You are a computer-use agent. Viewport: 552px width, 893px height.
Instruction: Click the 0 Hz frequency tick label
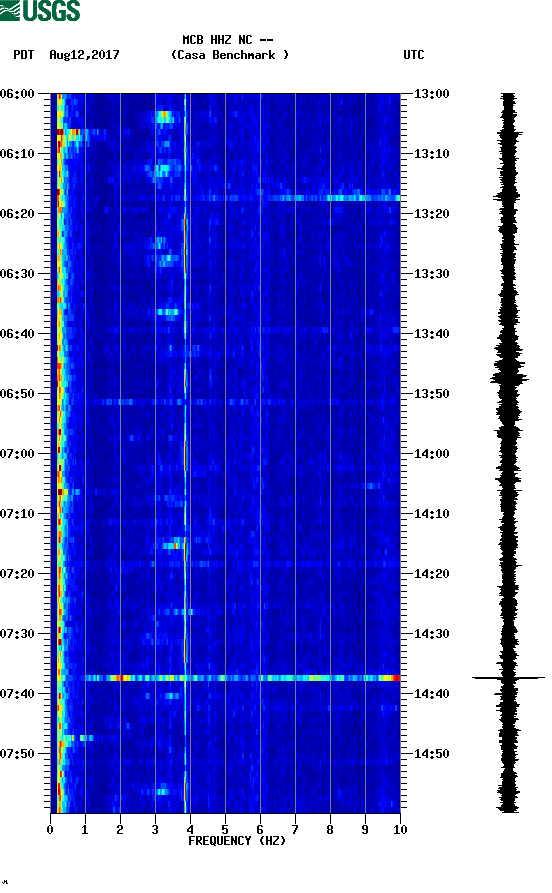click(50, 830)
